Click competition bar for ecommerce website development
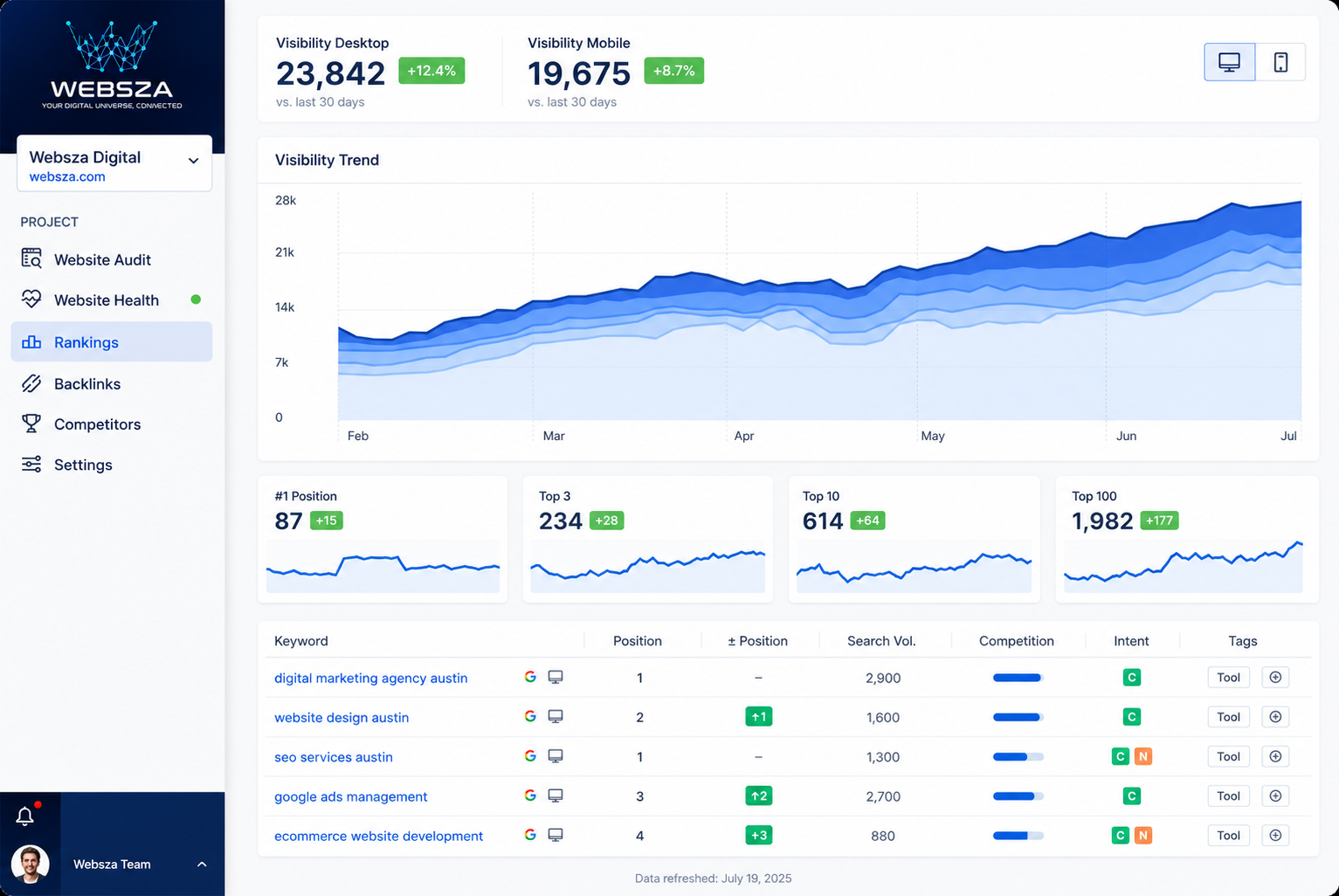 tap(1018, 836)
